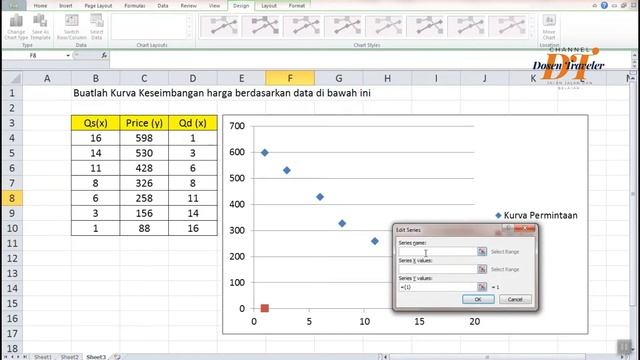Expand the Chart Styles gallery
This screenshot has width=640, height=360.
pos(532,36)
